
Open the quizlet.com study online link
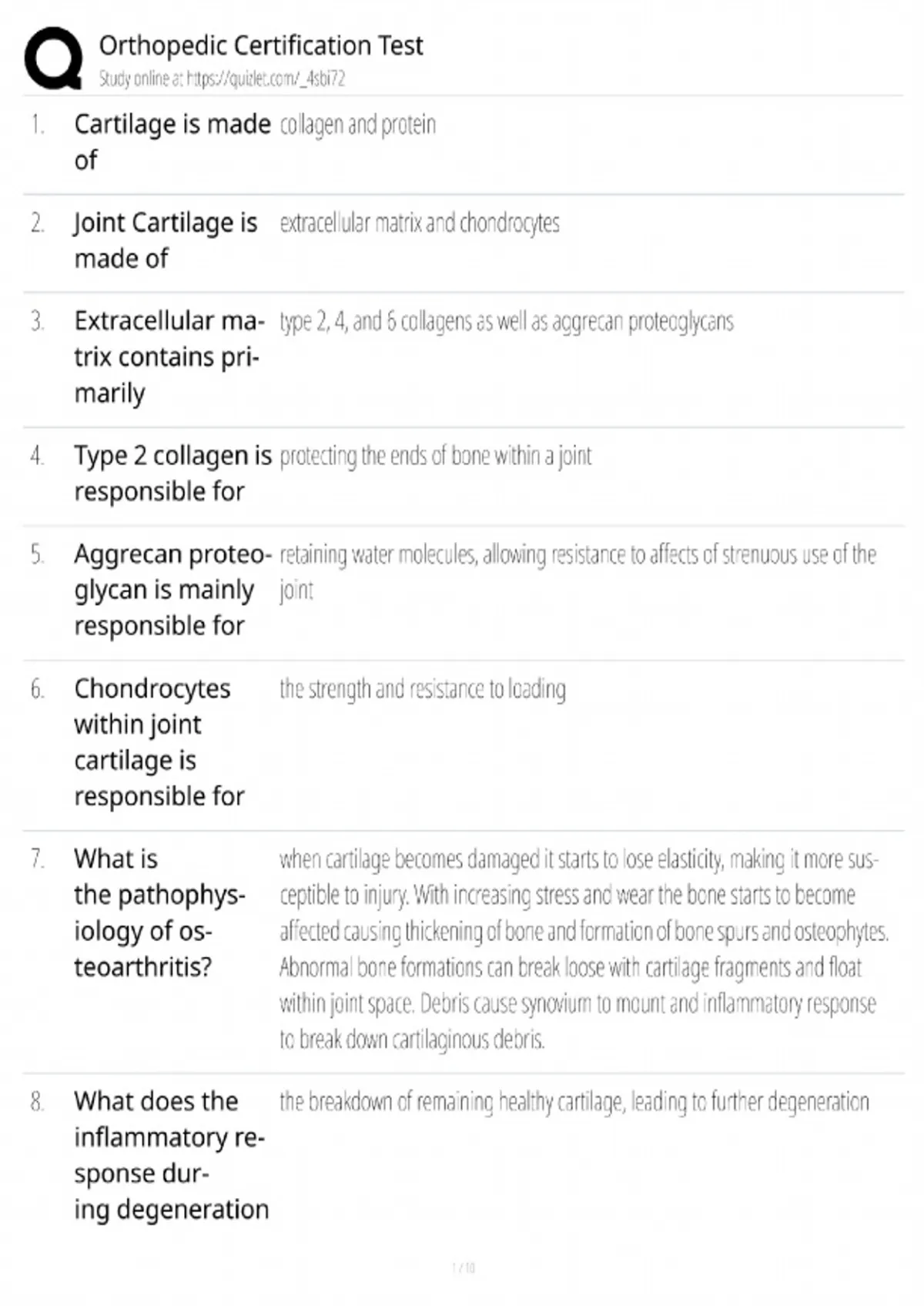222,79
